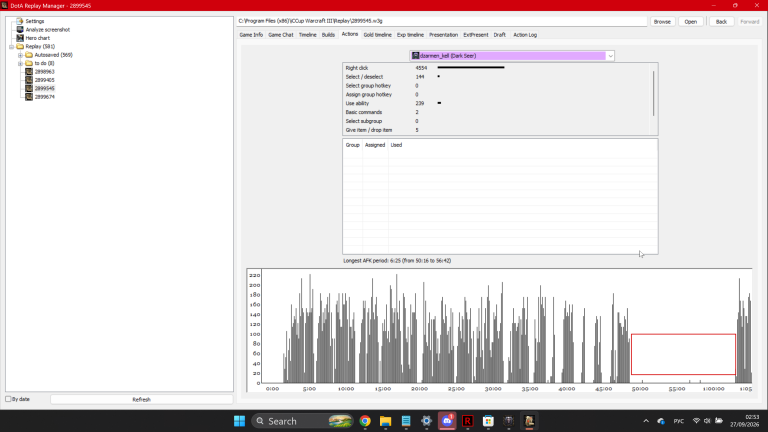The image size is (768, 432).
Task: Click replay icon beside 2899405
Action: coord(29,80)
